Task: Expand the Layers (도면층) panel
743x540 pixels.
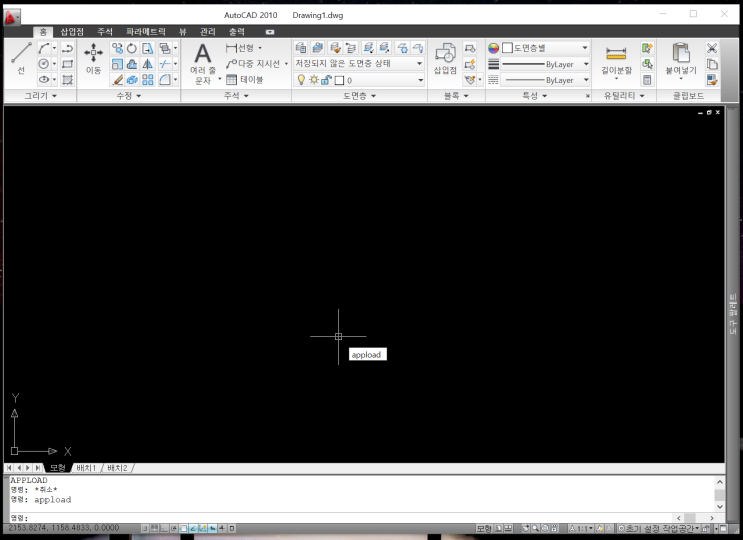Action: pos(359,96)
